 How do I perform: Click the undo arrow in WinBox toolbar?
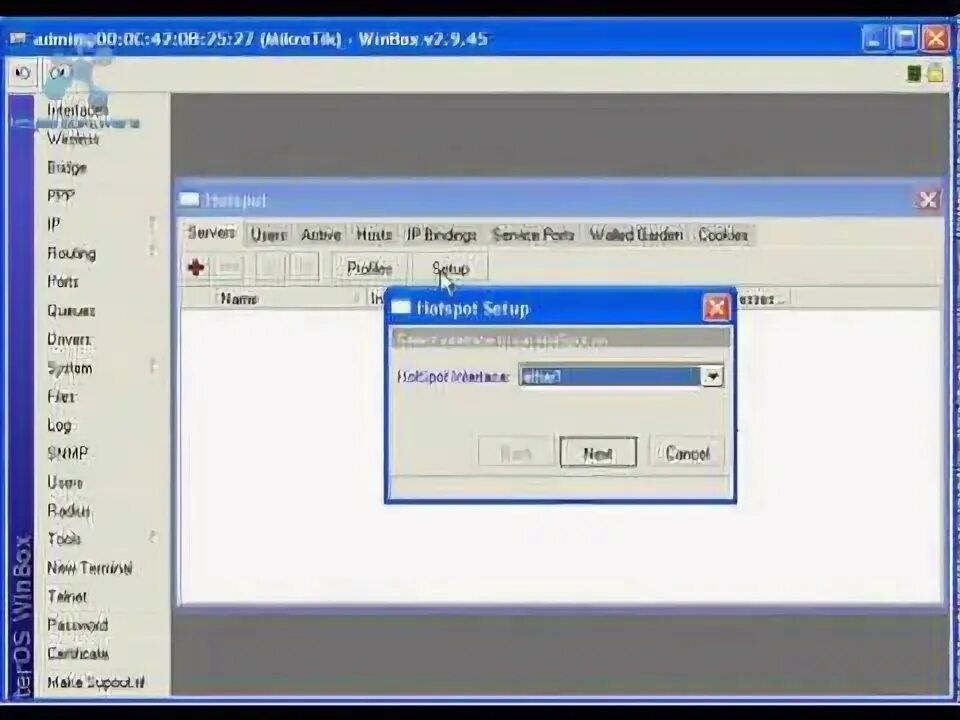pos(23,74)
